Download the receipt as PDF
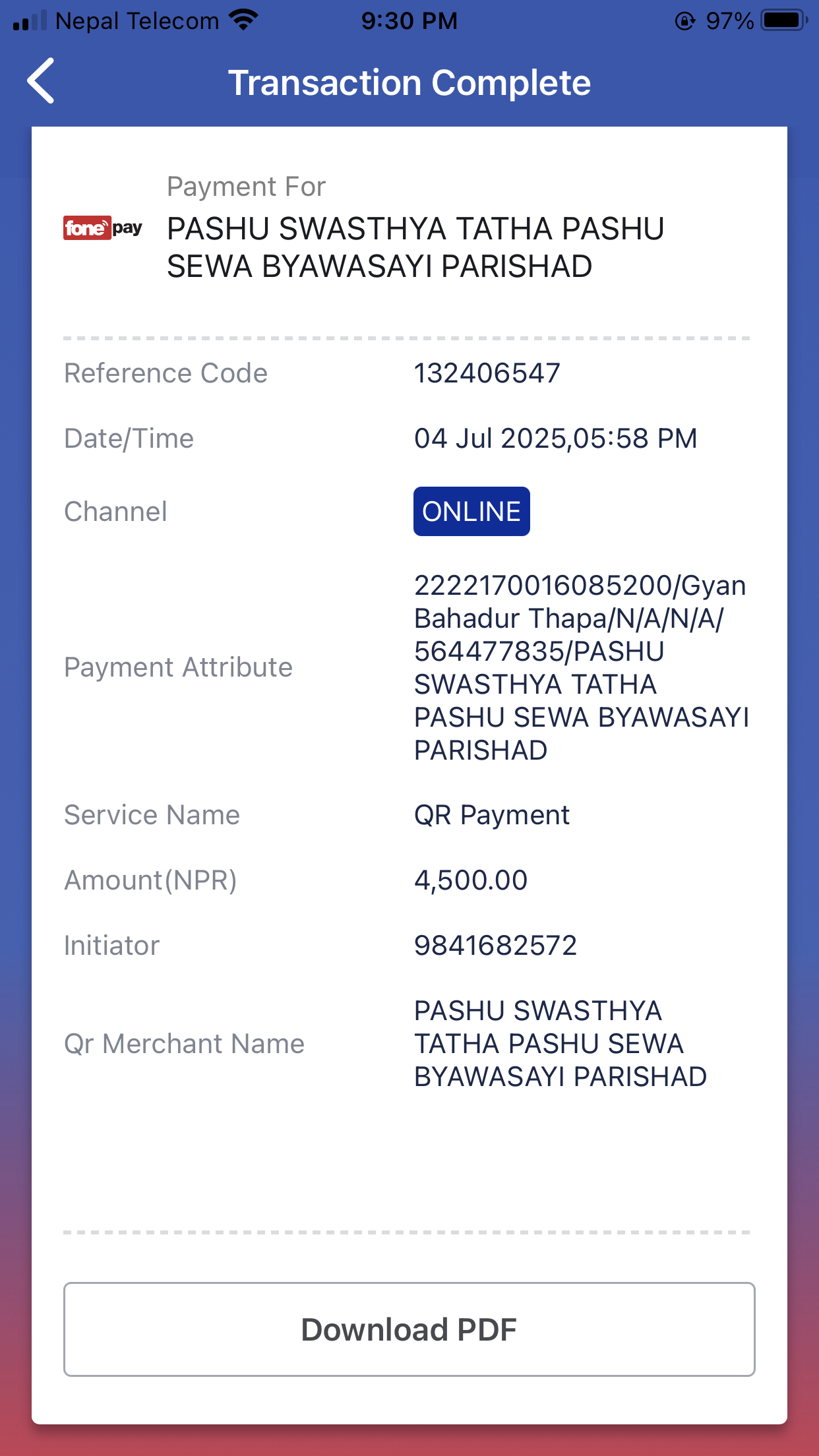Image resolution: width=819 pixels, height=1456 pixels. [409, 1329]
